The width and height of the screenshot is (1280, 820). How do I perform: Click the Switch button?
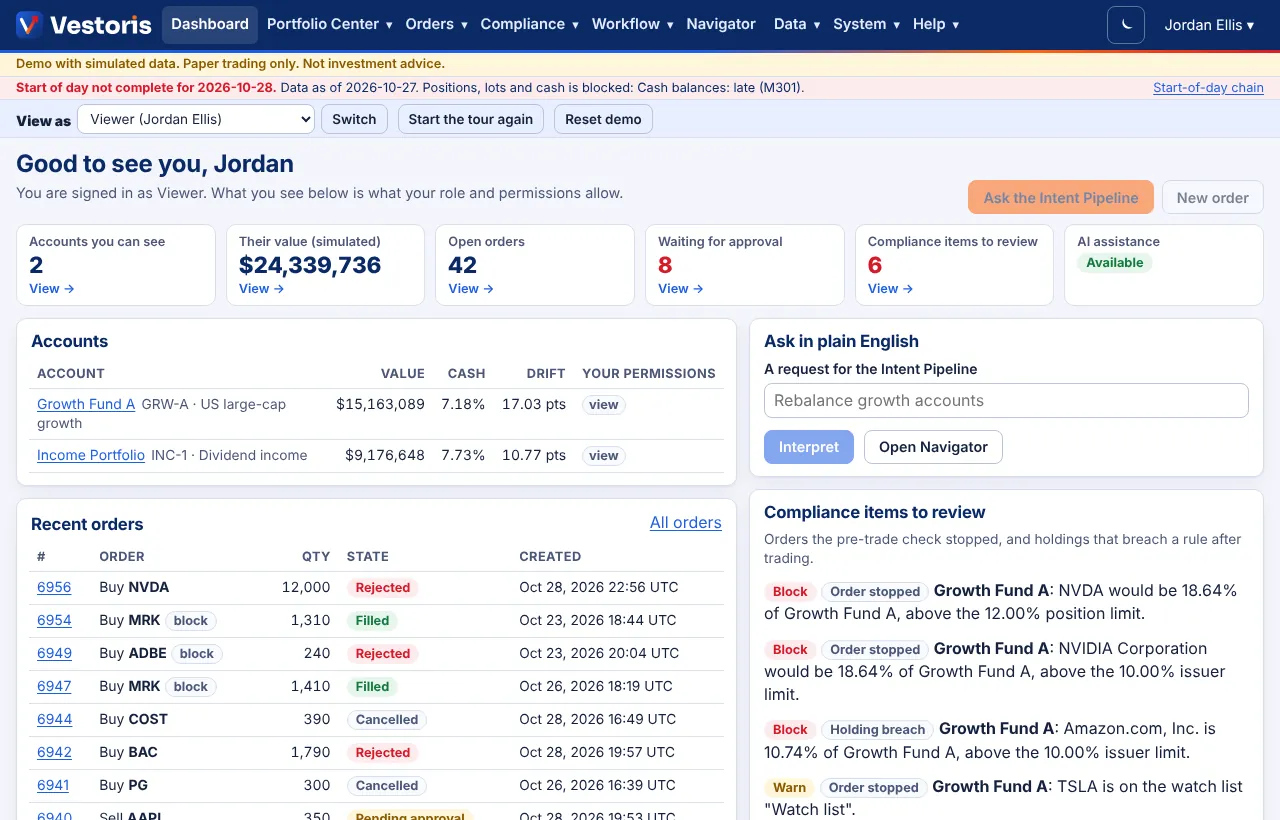pos(354,119)
